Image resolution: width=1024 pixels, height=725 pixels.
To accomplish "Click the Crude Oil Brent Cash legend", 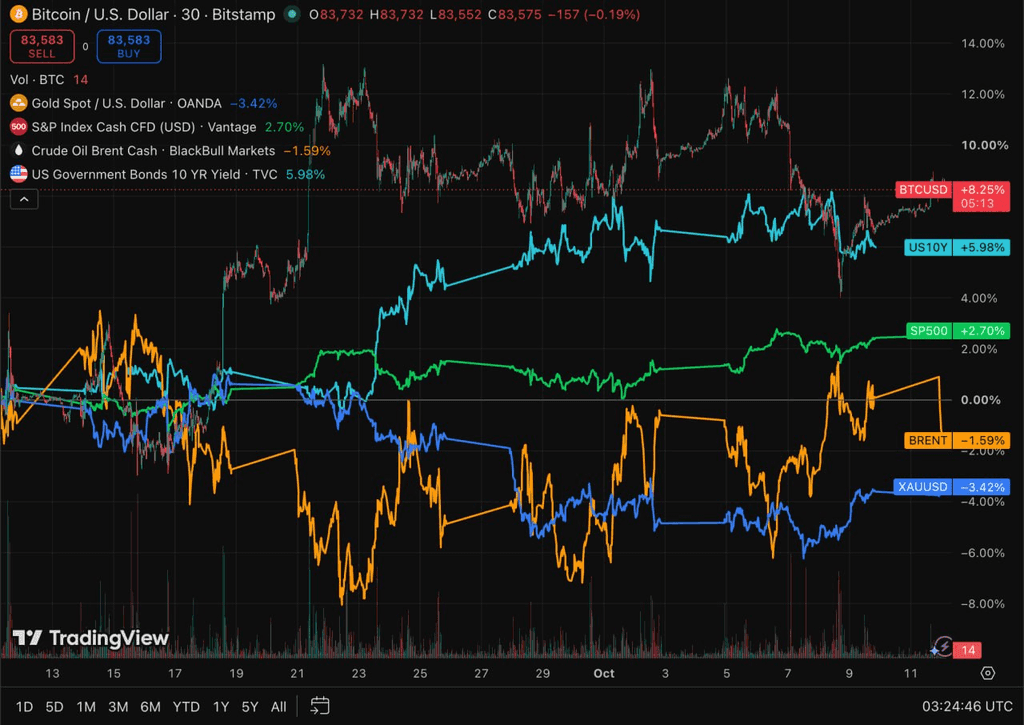I will point(153,151).
